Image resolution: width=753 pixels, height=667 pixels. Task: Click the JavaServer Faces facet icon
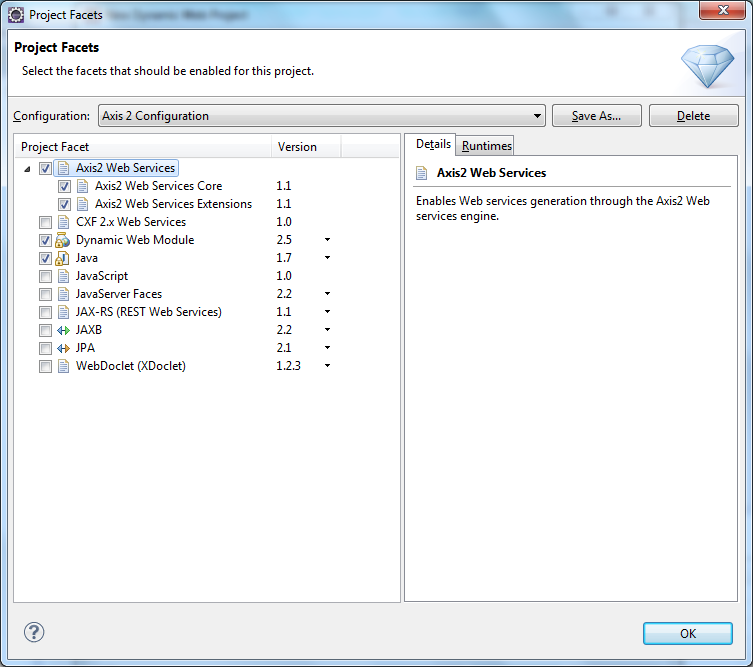(62, 294)
